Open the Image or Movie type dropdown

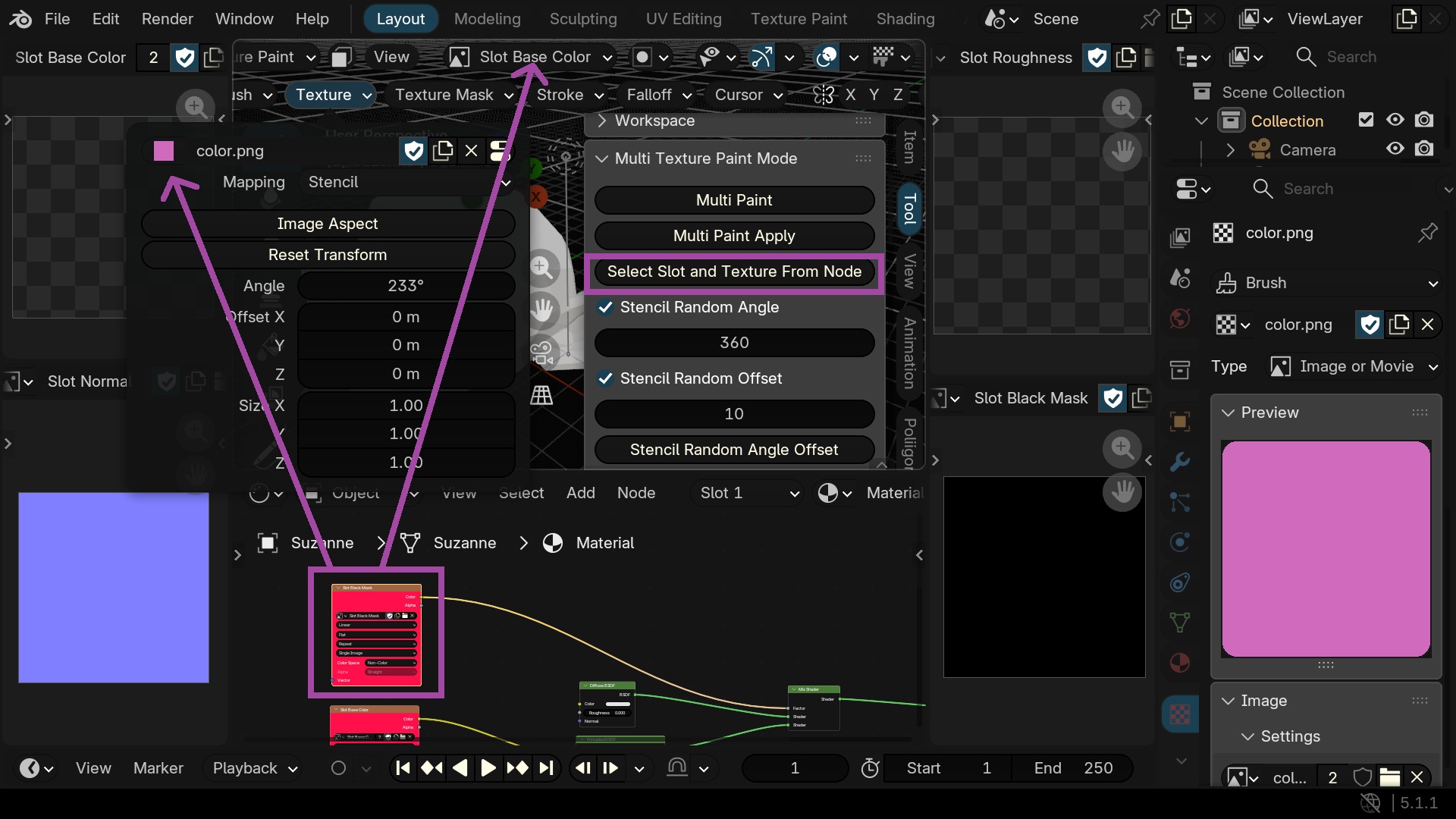tap(1354, 366)
